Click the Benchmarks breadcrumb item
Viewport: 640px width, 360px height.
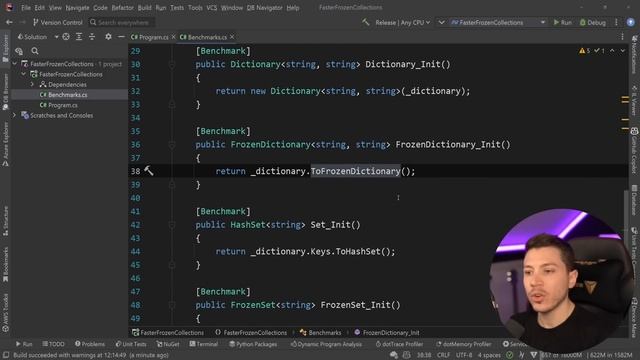click(320, 333)
